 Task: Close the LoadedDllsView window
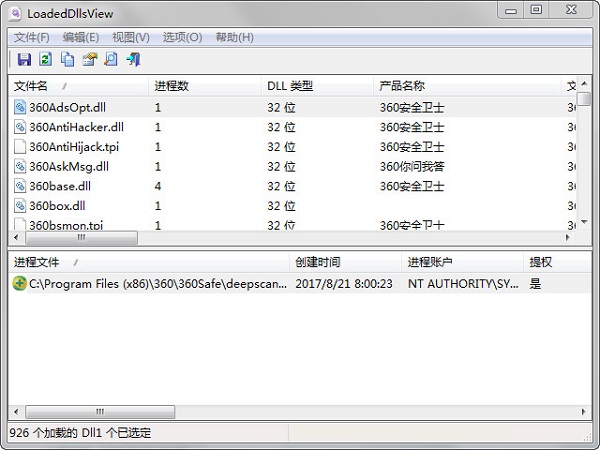pos(572,10)
